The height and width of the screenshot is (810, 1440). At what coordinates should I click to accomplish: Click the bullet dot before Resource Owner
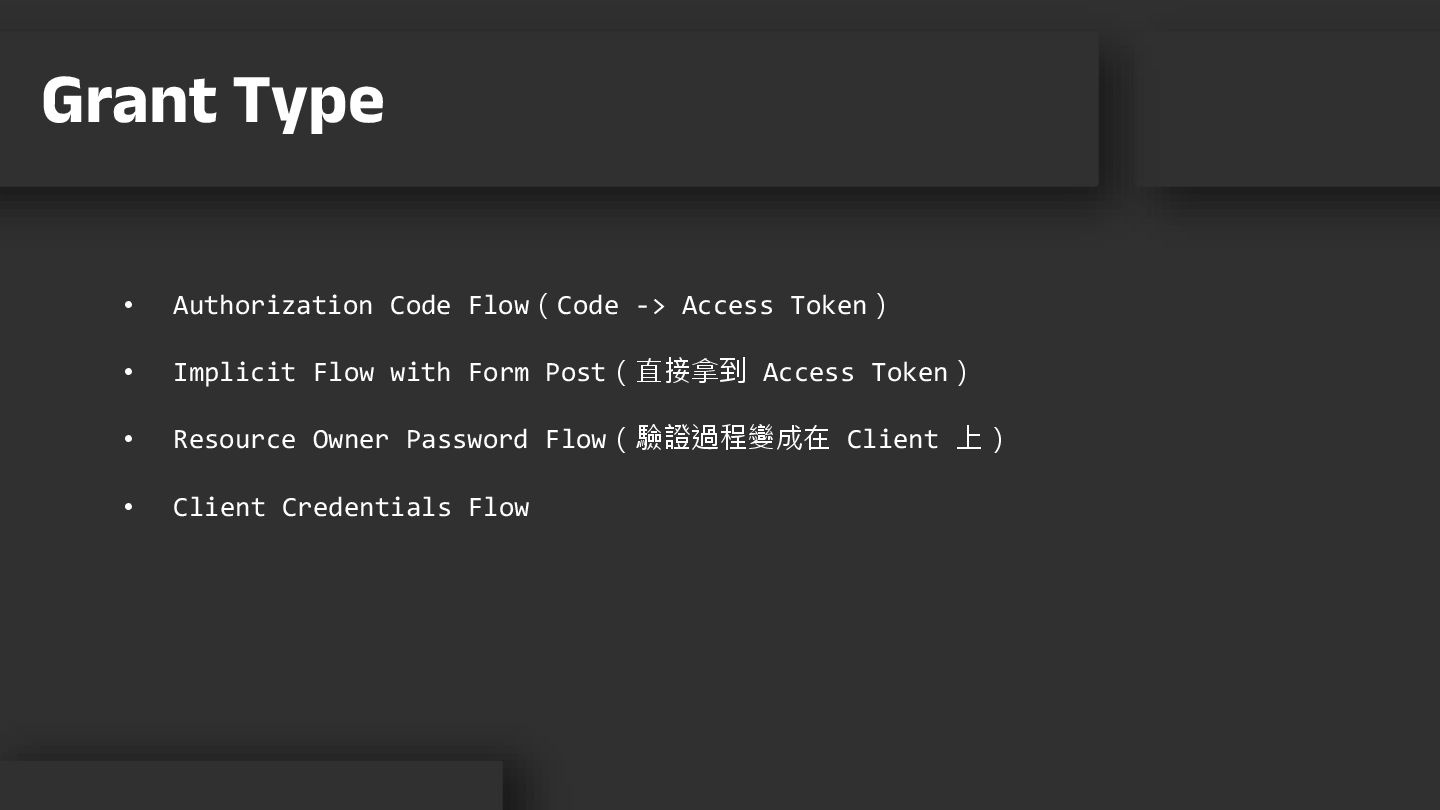(128, 439)
